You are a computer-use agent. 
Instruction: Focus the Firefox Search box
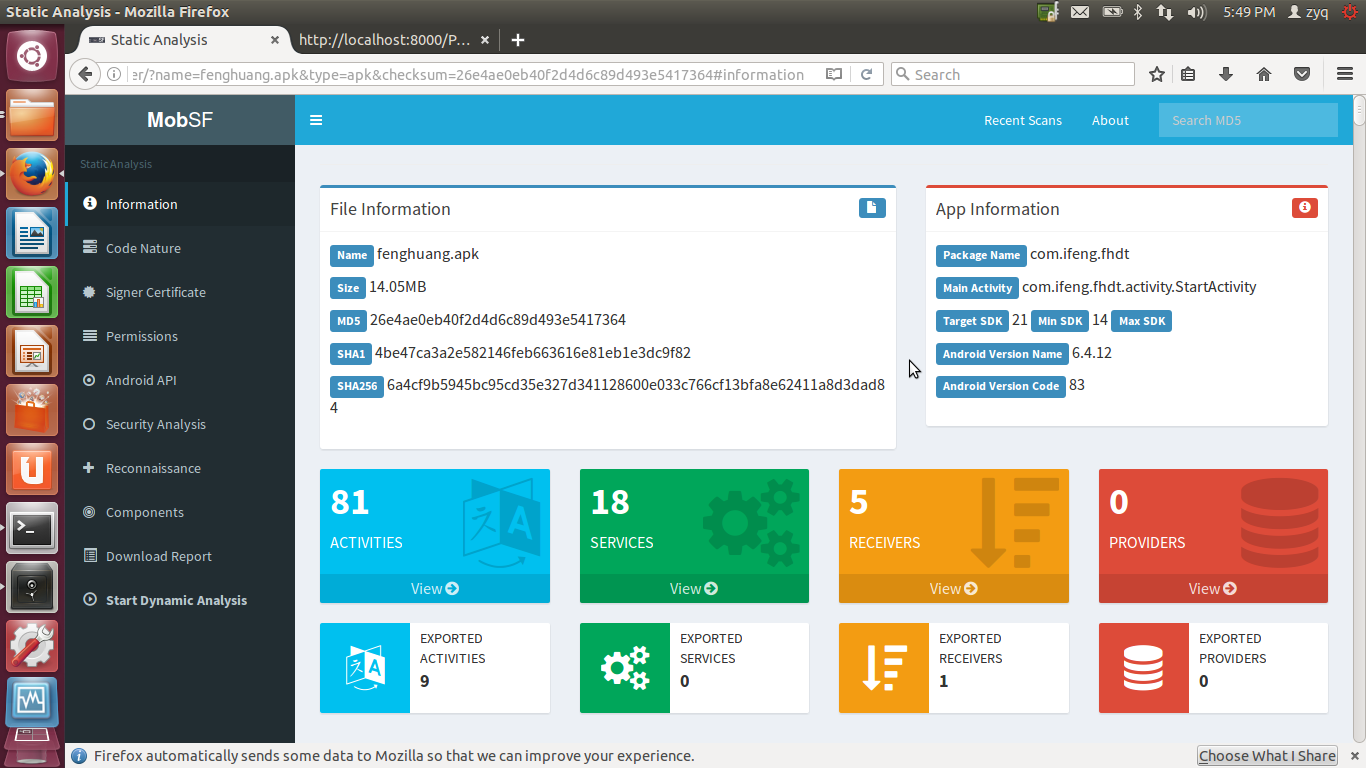pos(1012,74)
